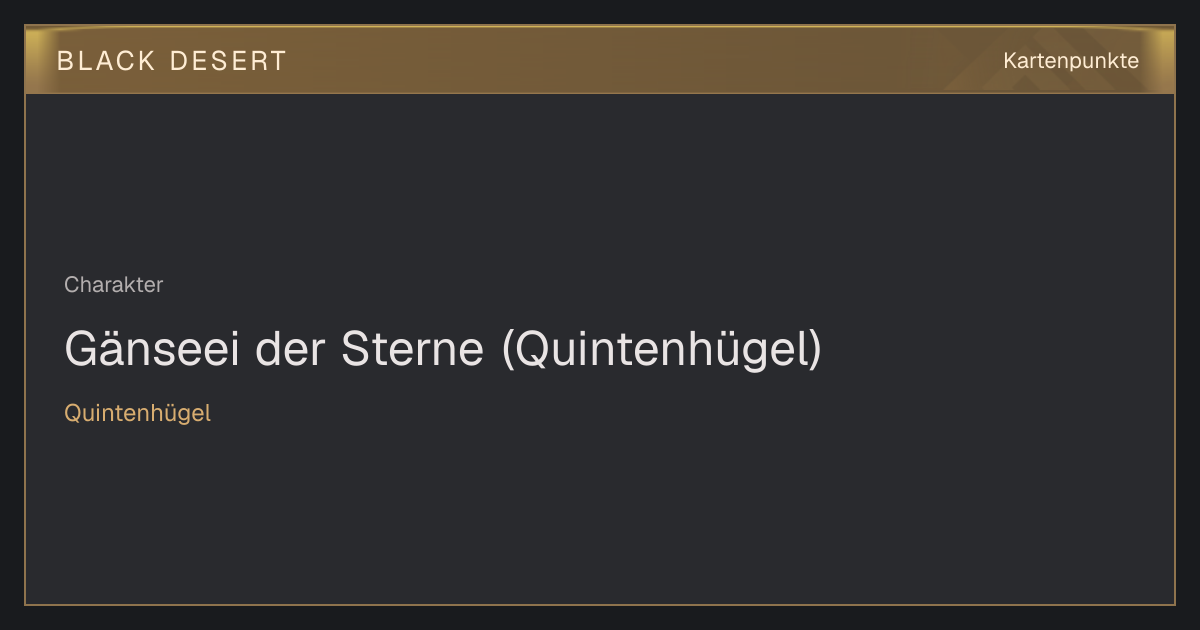Click the gold header banner background
This screenshot has width=1200, height=630.
point(600,60)
